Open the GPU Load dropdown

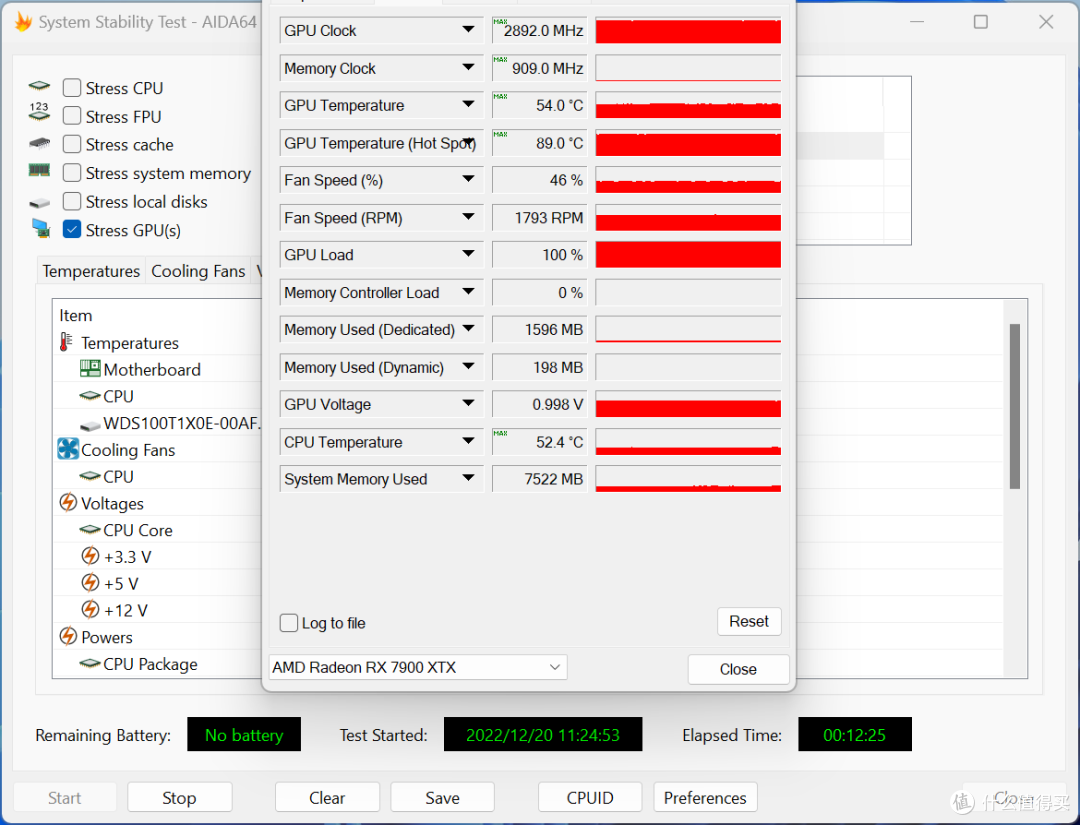pos(381,255)
